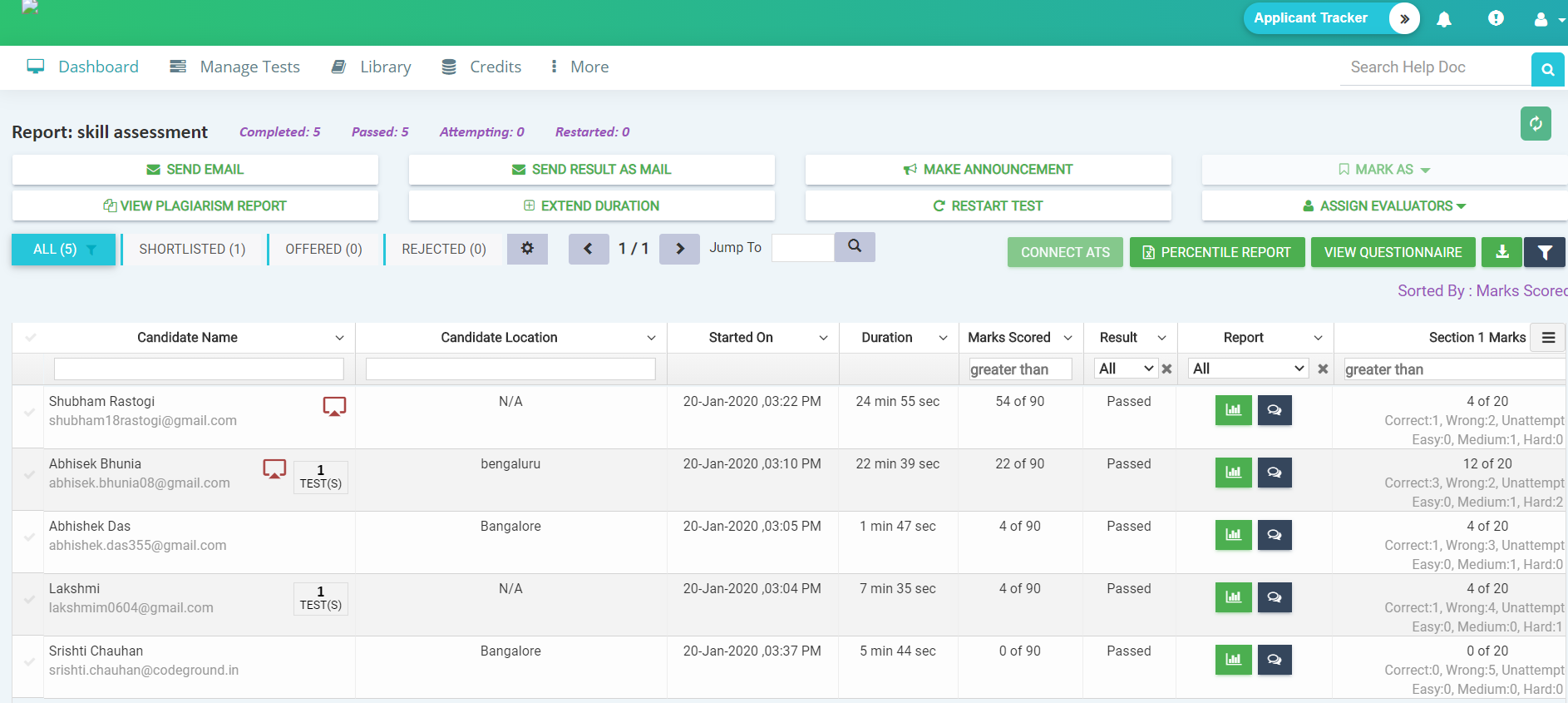The width and height of the screenshot is (1568, 703).
Task: Open the Credits menu
Action: pos(481,67)
